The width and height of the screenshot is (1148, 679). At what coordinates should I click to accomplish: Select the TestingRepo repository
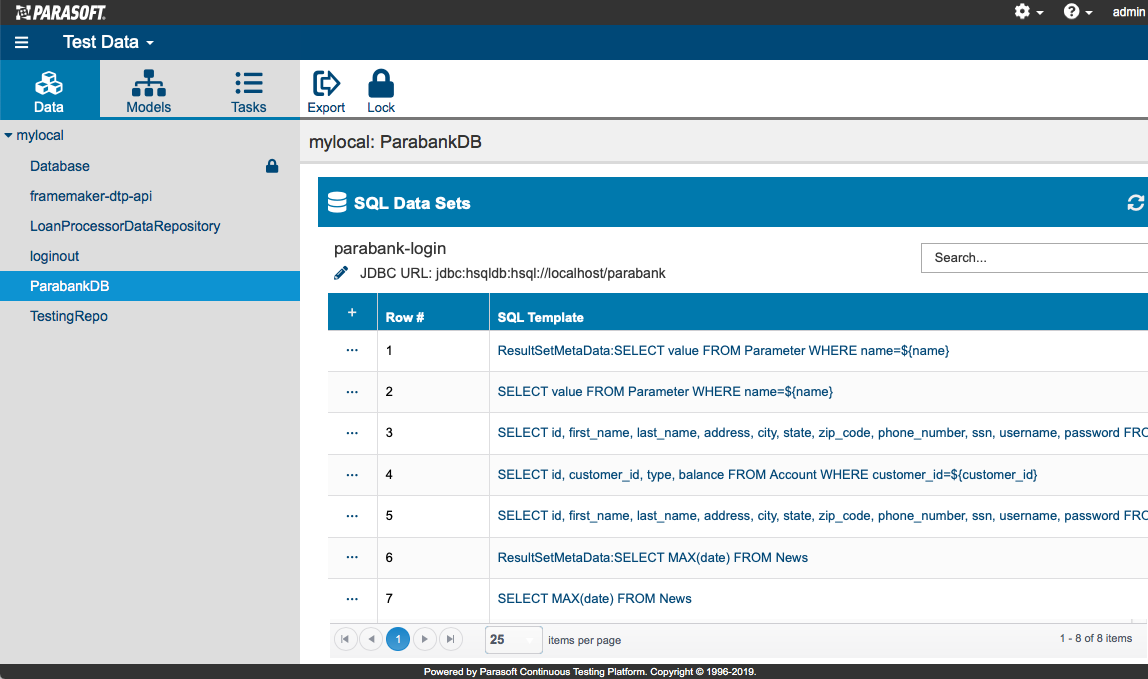click(x=69, y=316)
